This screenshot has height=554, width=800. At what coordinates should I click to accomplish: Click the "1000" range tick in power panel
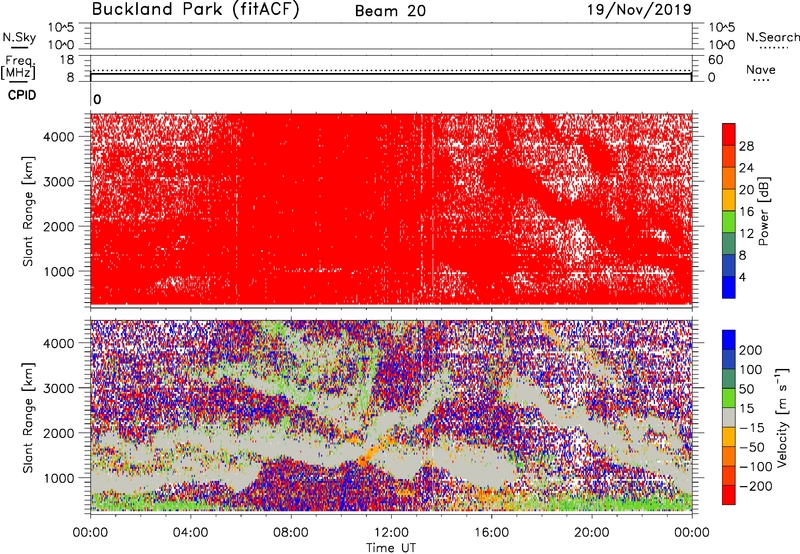(x=59, y=271)
